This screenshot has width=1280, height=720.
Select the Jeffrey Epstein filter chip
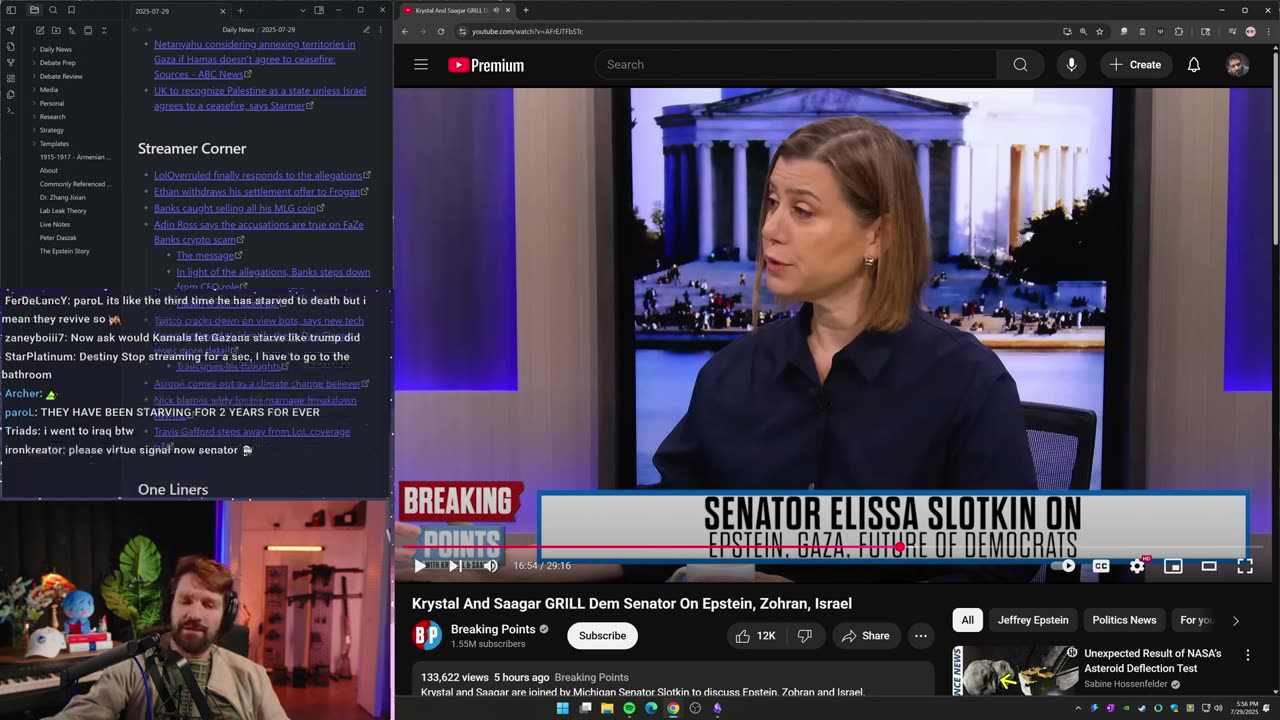(1033, 620)
